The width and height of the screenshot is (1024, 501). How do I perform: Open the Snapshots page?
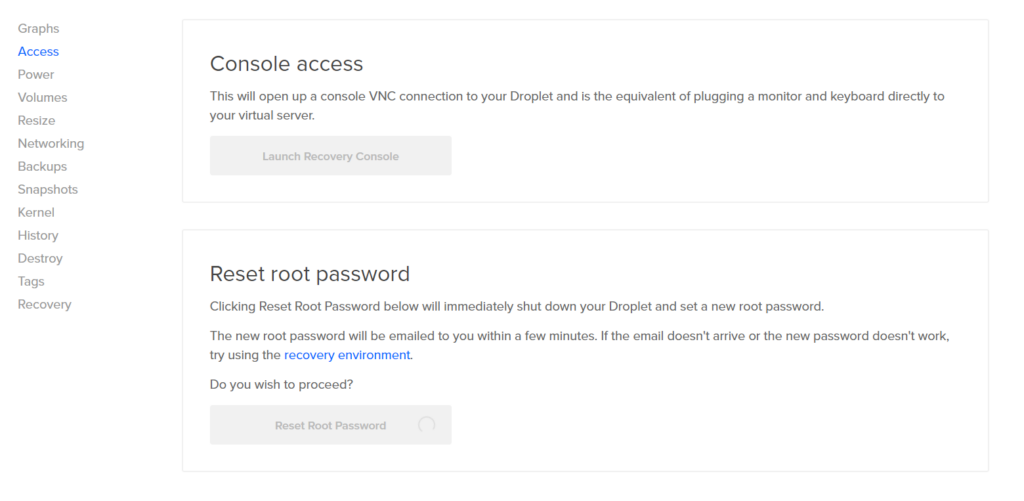tap(48, 189)
